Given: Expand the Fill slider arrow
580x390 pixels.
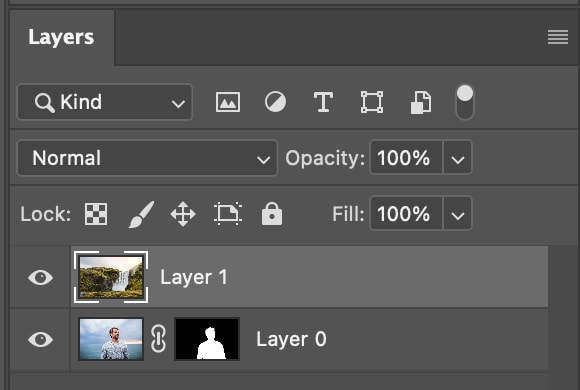Looking at the screenshot, I should pyautogui.click(x=458, y=214).
